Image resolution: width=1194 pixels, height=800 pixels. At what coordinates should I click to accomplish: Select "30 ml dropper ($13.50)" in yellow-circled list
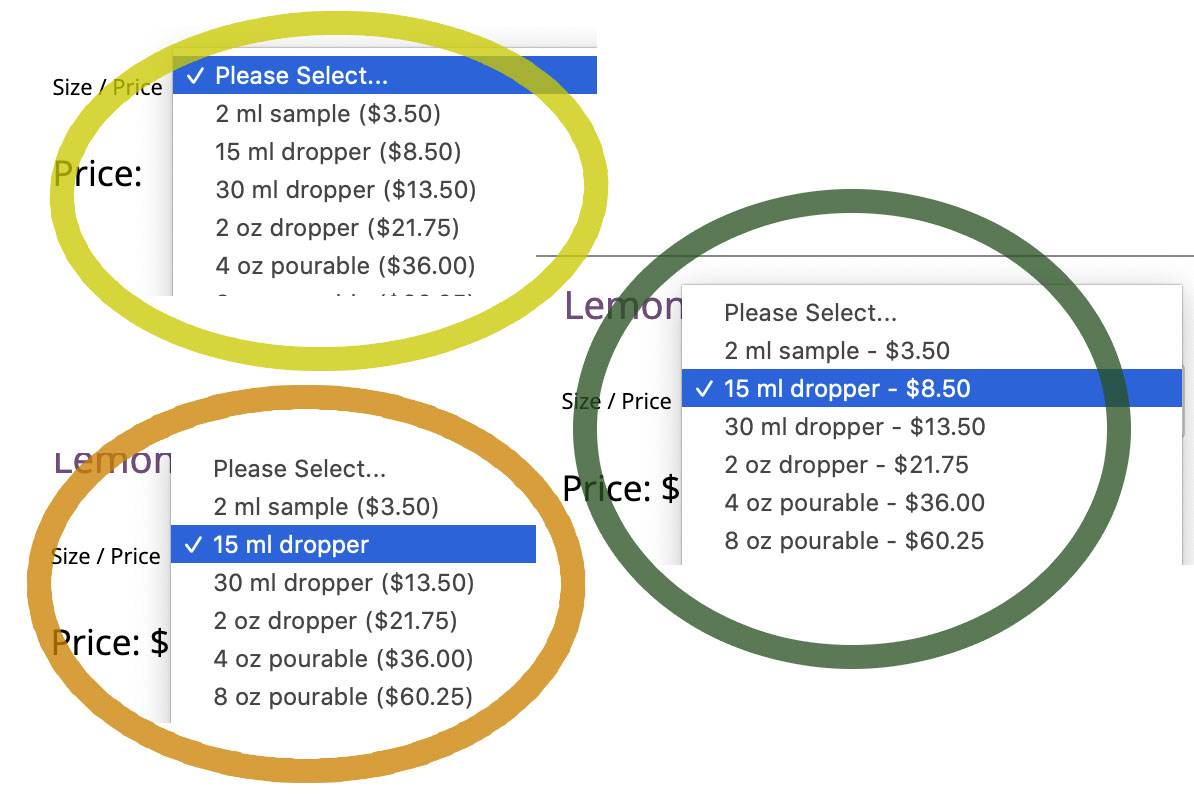click(345, 190)
